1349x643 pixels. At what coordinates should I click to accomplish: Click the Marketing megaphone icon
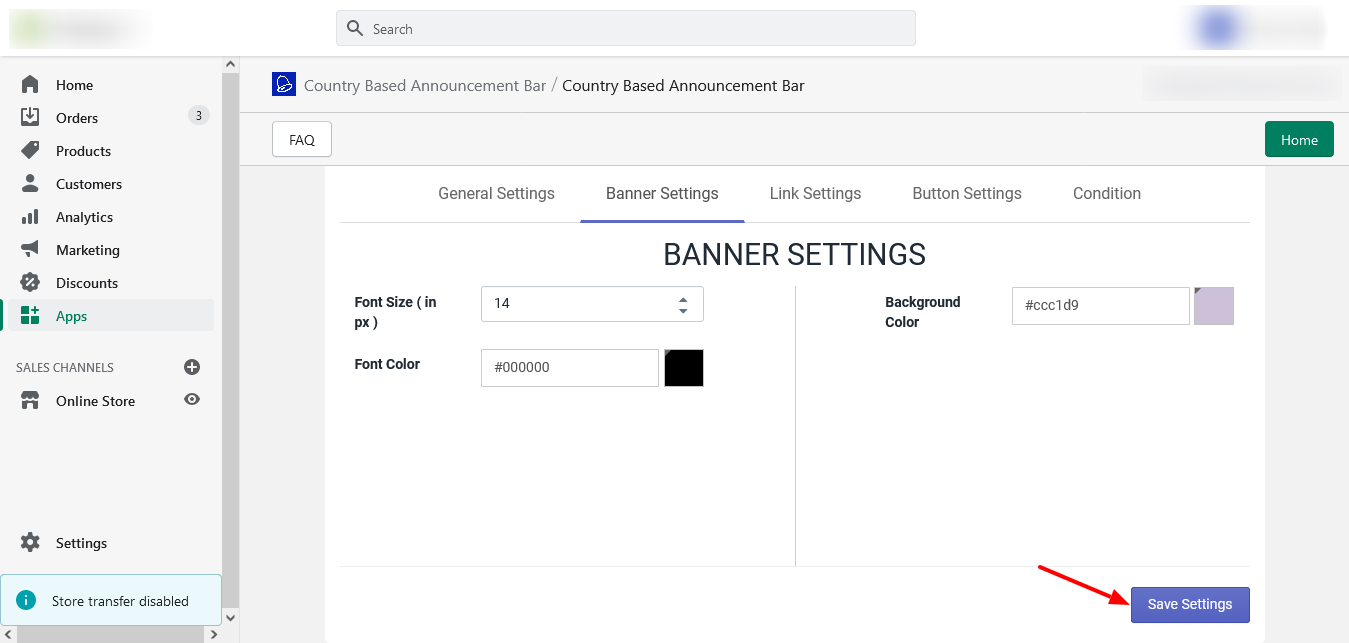click(x=30, y=250)
